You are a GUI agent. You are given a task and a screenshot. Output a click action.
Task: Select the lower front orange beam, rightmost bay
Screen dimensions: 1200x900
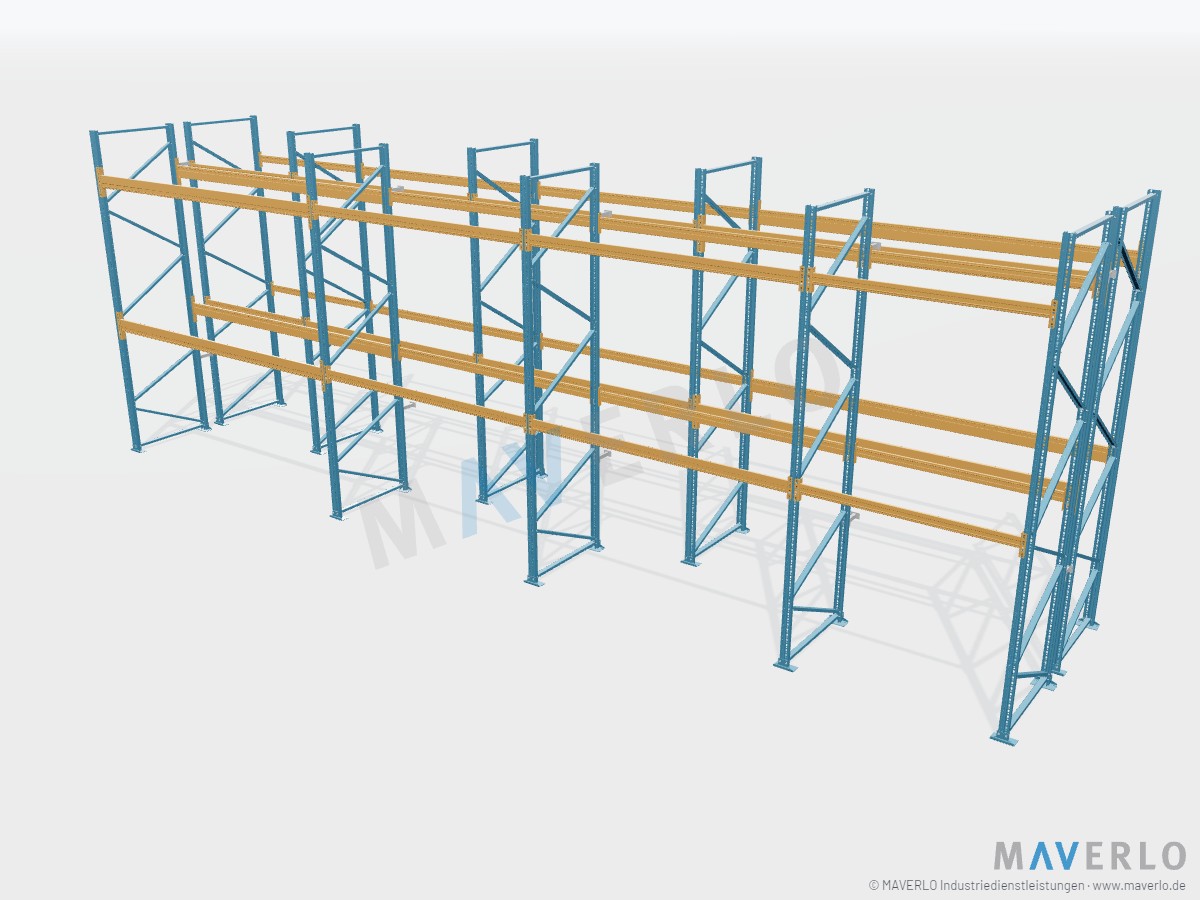click(910, 519)
